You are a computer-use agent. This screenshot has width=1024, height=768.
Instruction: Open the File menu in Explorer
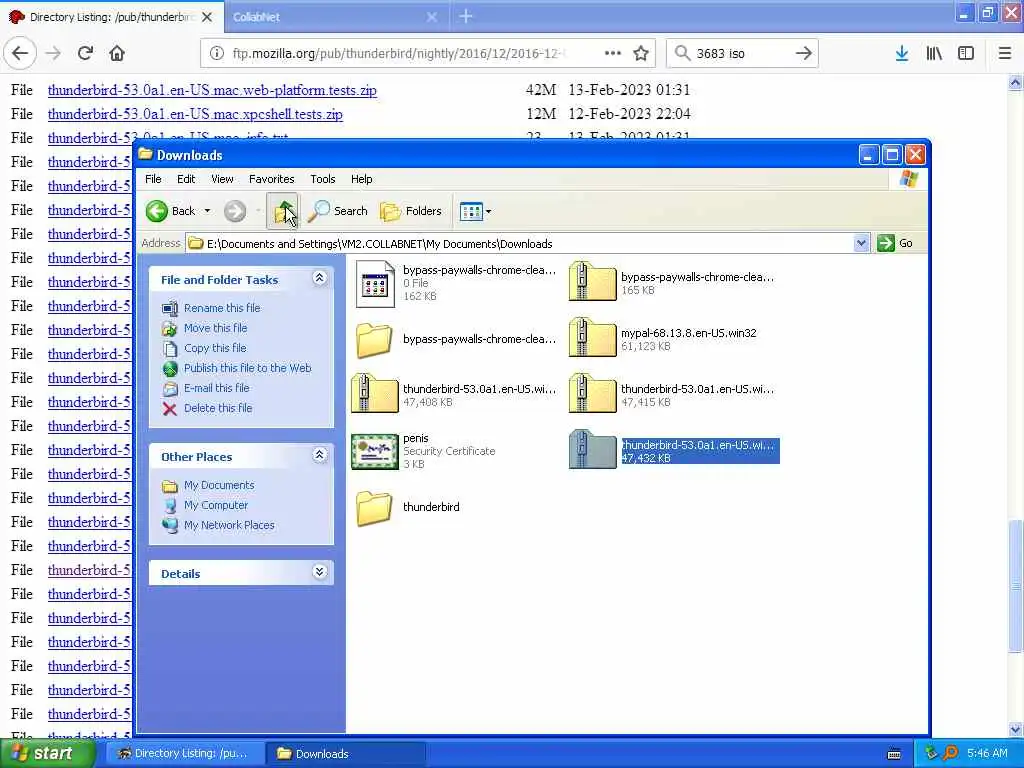[153, 179]
